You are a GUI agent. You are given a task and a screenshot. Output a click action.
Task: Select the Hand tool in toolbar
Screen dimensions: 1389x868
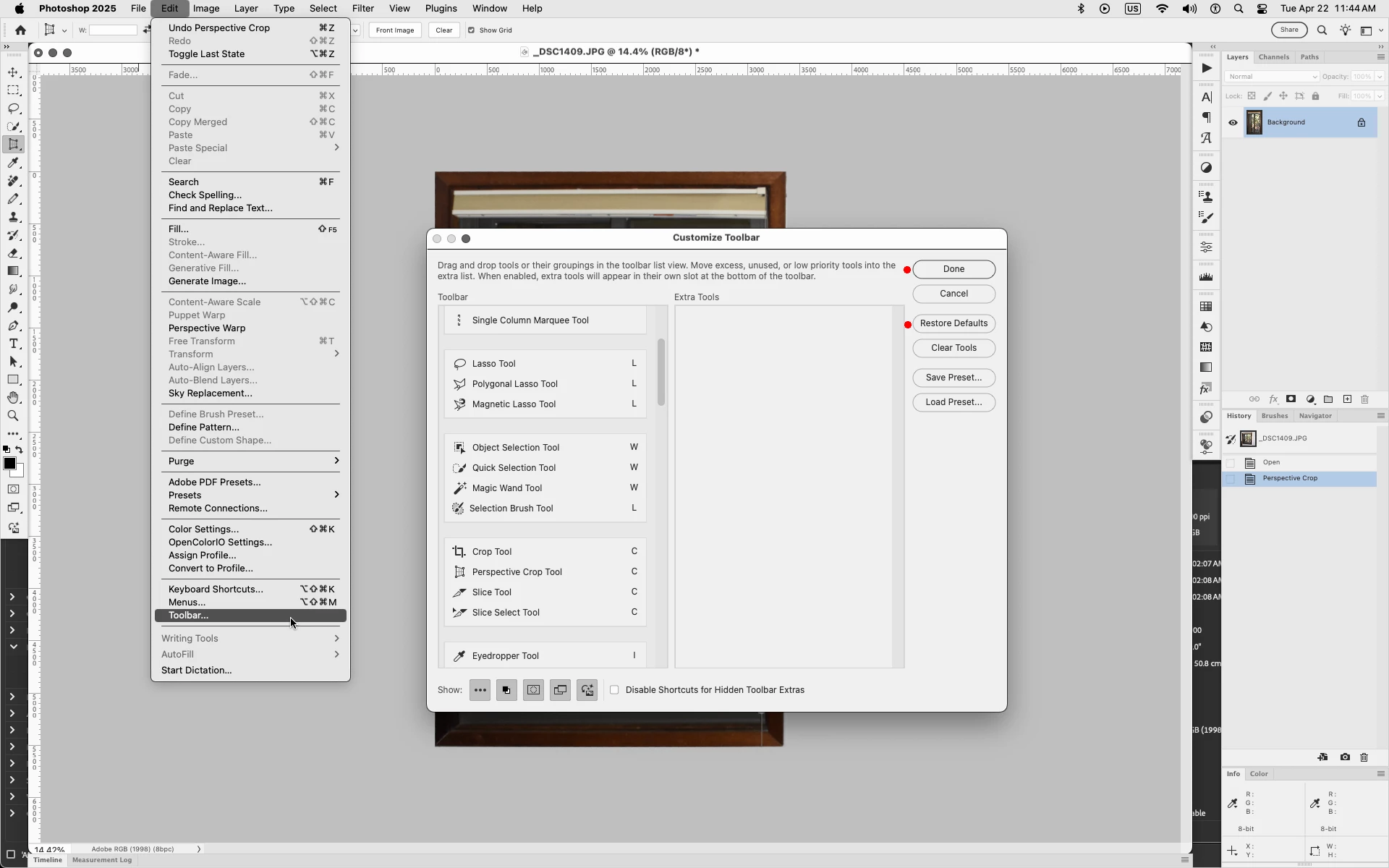click(x=13, y=398)
